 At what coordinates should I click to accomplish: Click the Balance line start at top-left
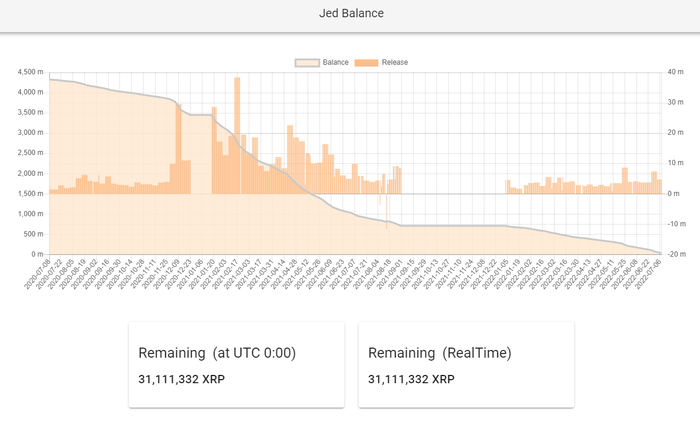pyautogui.click(x=50, y=79)
